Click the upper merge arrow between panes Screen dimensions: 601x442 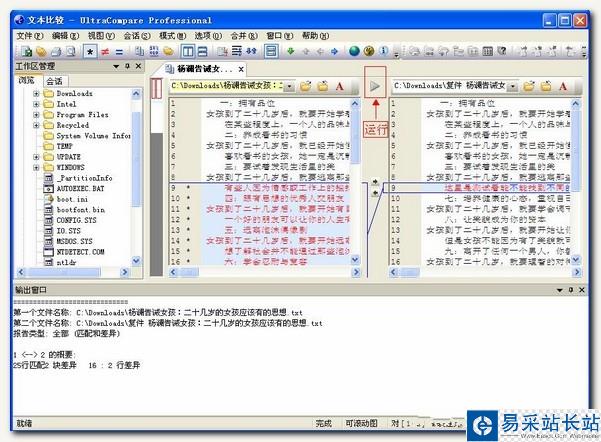click(x=375, y=182)
